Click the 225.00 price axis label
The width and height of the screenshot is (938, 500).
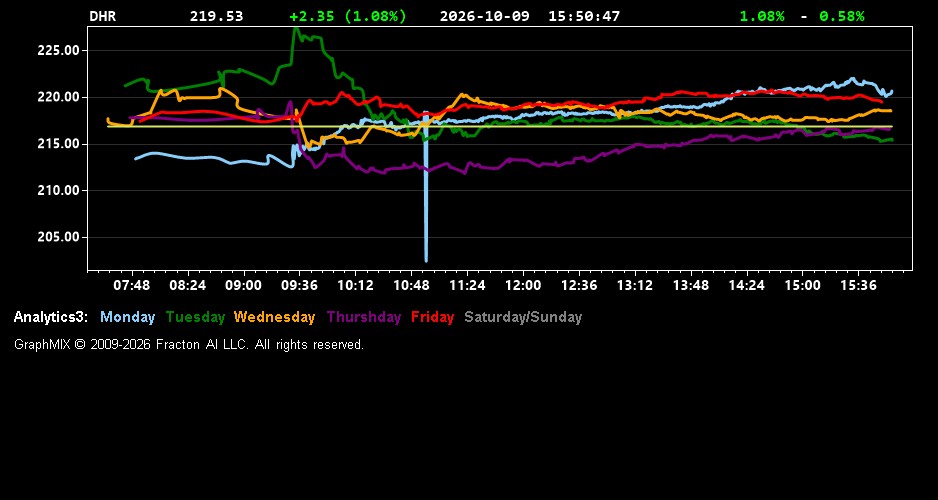click(x=59, y=51)
